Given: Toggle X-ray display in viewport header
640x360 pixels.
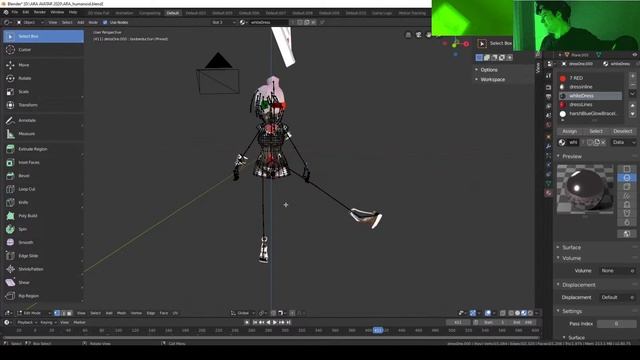Looking at the screenshot, I should coord(503,313).
